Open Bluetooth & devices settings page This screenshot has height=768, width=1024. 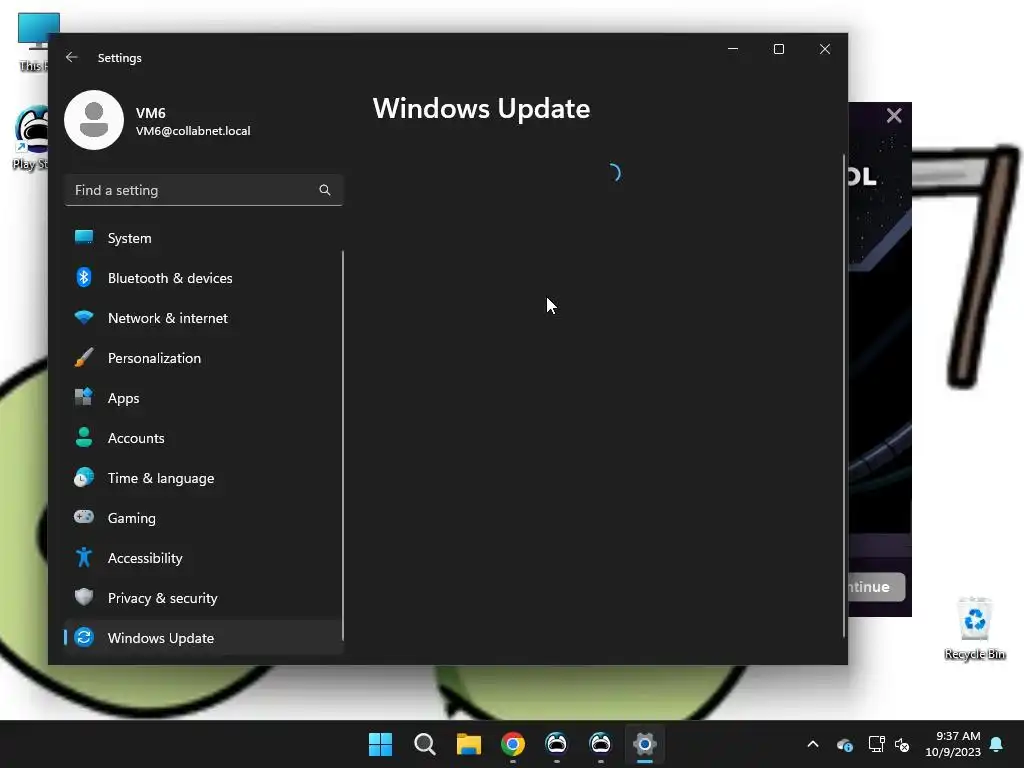pyautogui.click(x=203, y=278)
